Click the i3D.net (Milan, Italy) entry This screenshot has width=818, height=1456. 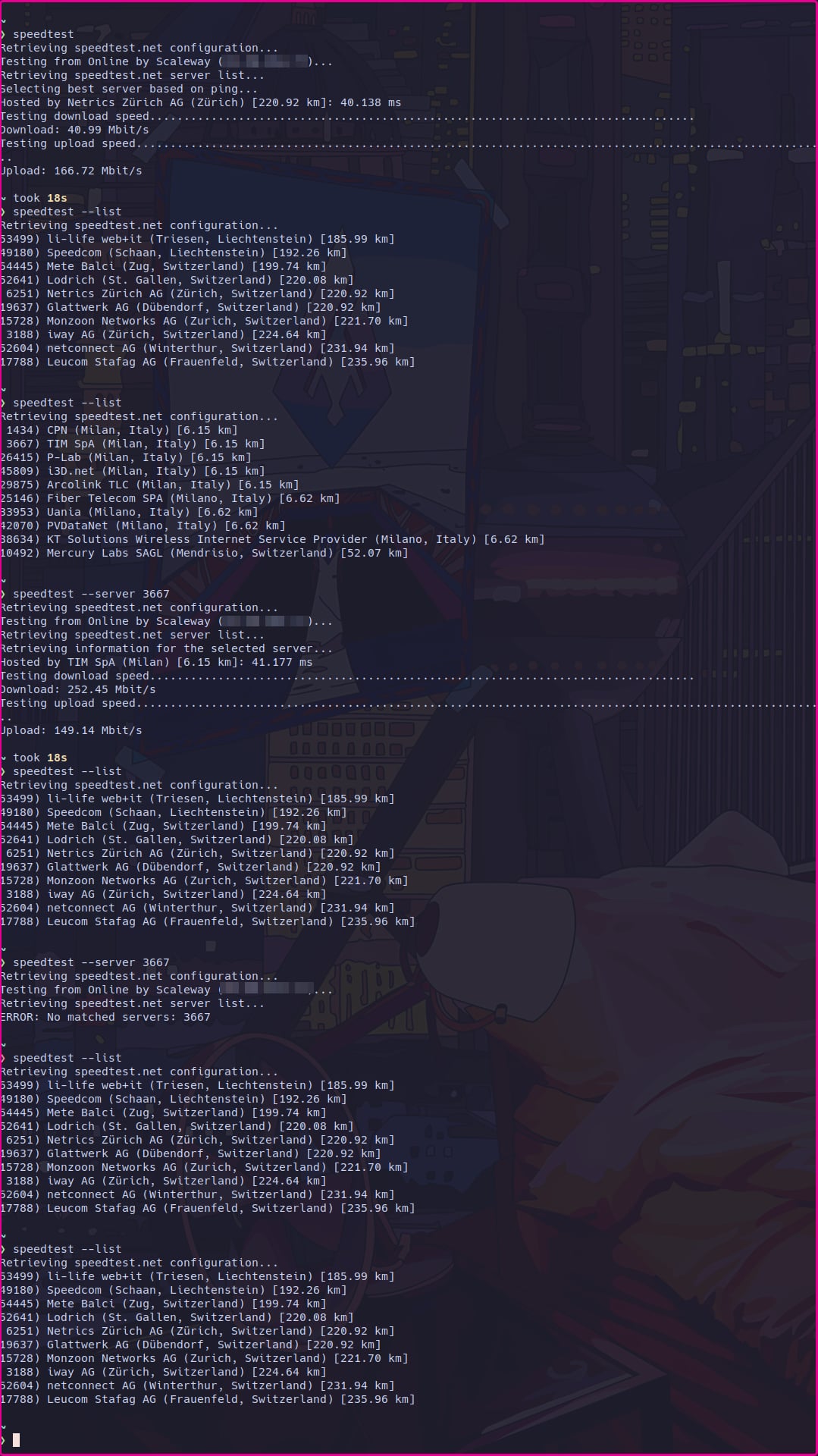click(133, 471)
